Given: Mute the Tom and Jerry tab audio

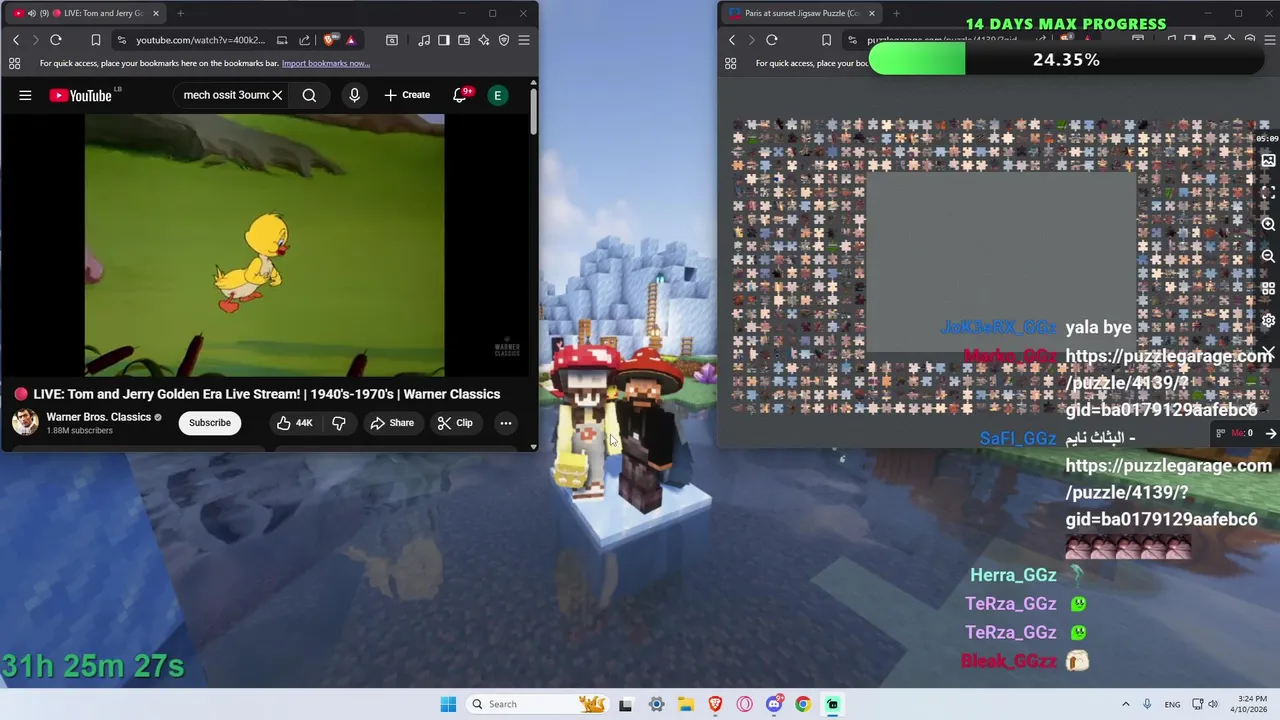Looking at the screenshot, I should click(32, 13).
